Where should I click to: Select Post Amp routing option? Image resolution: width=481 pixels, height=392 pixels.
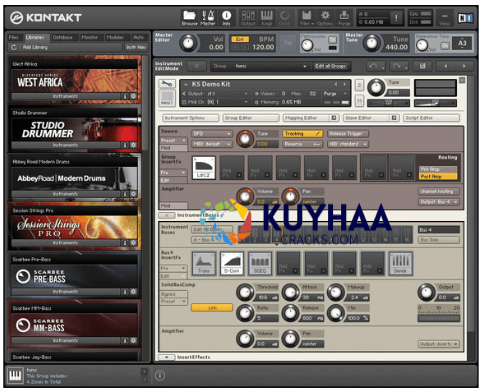[438, 176]
